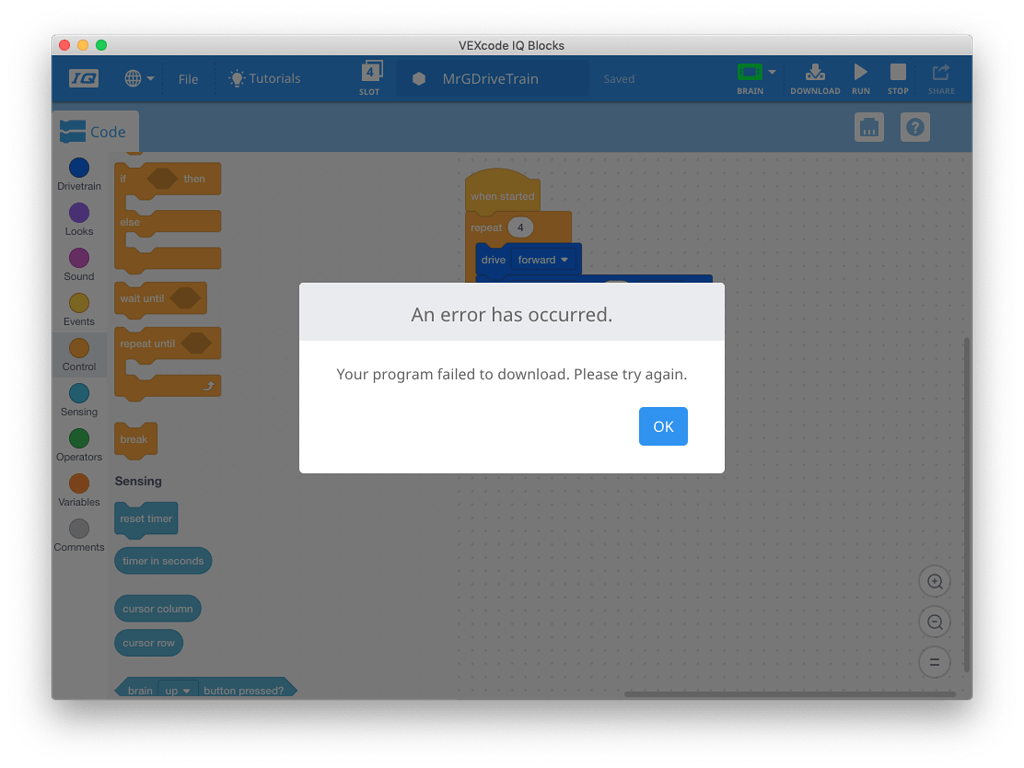Expand the dropdown arrow next to Brain
The width and height of the screenshot is (1024, 768).
coord(771,72)
